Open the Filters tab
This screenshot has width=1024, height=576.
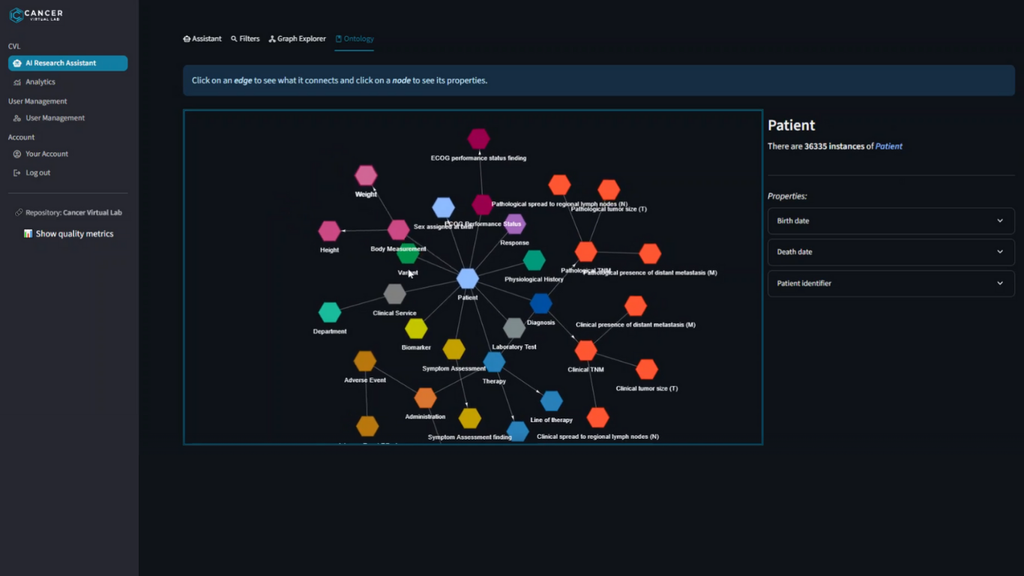(245, 39)
